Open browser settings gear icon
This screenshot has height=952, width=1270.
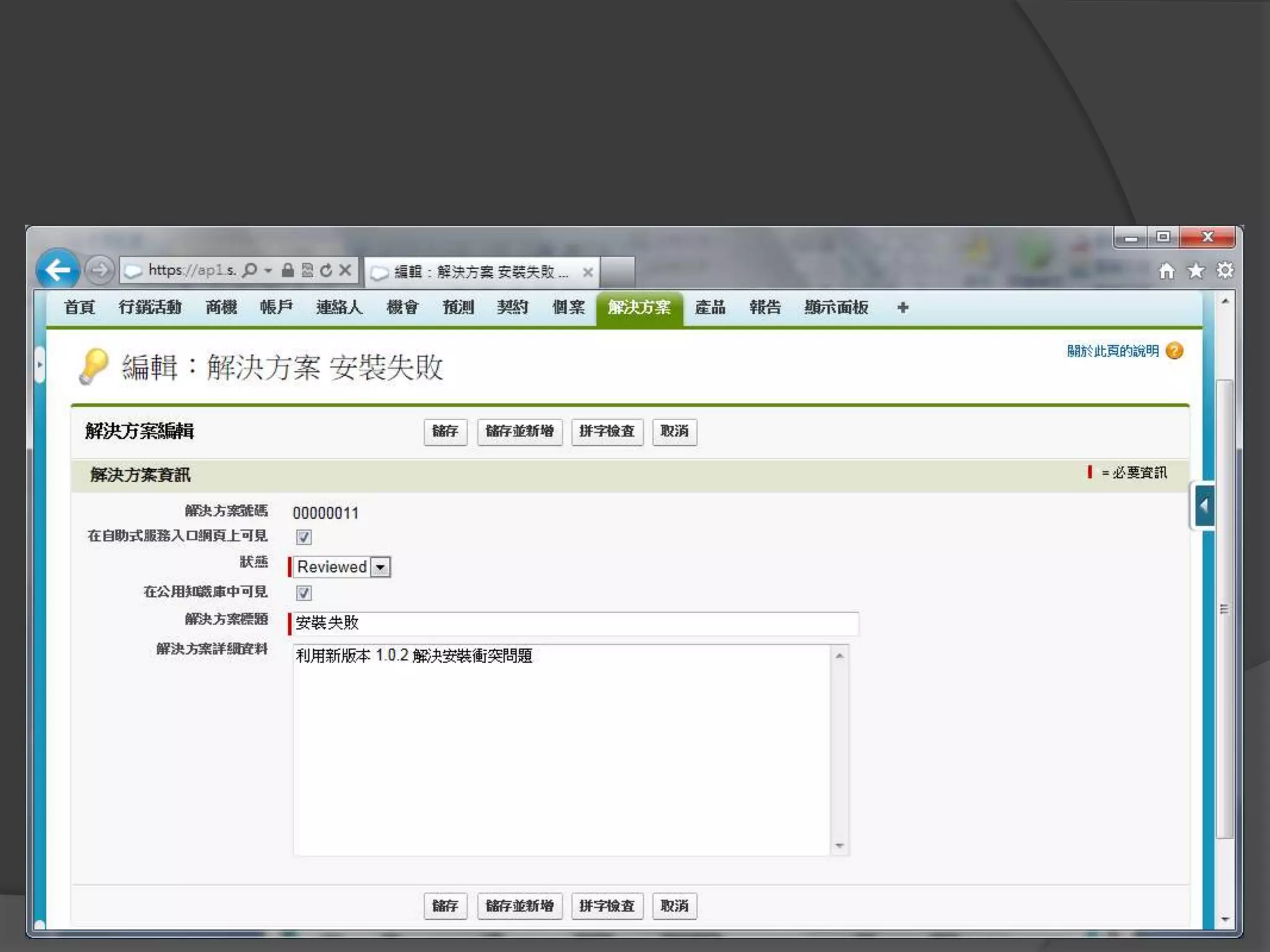pyautogui.click(x=1225, y=271)
